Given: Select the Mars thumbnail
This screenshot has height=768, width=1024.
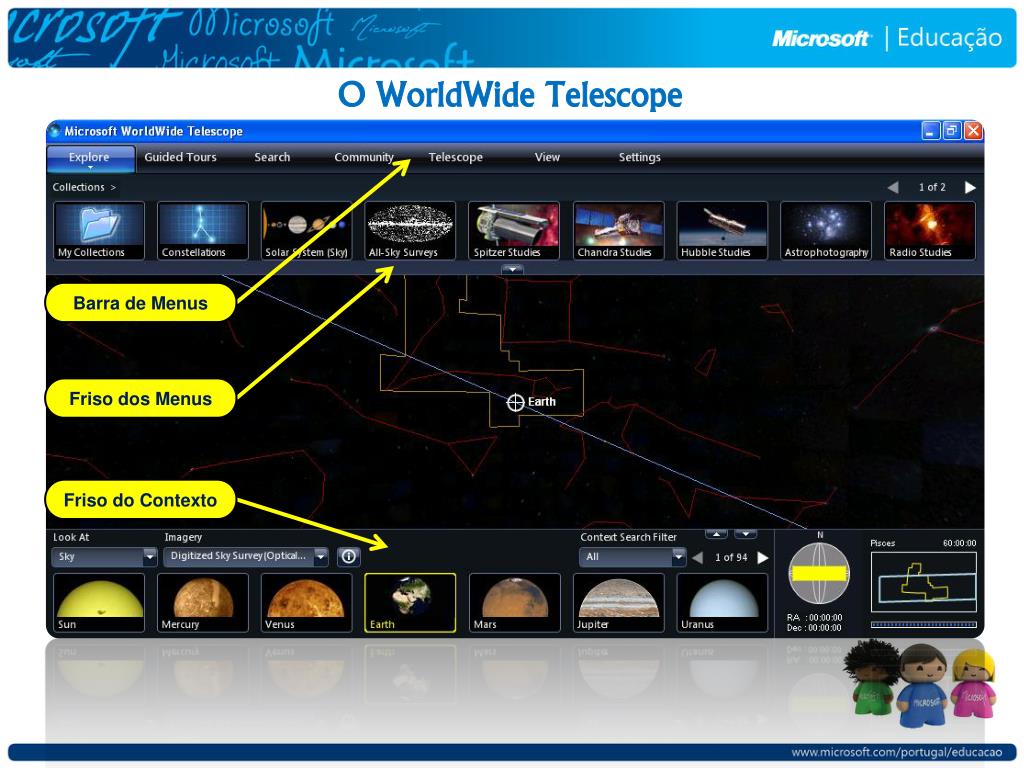Looking at the screenshot, I should pos(515,603).
